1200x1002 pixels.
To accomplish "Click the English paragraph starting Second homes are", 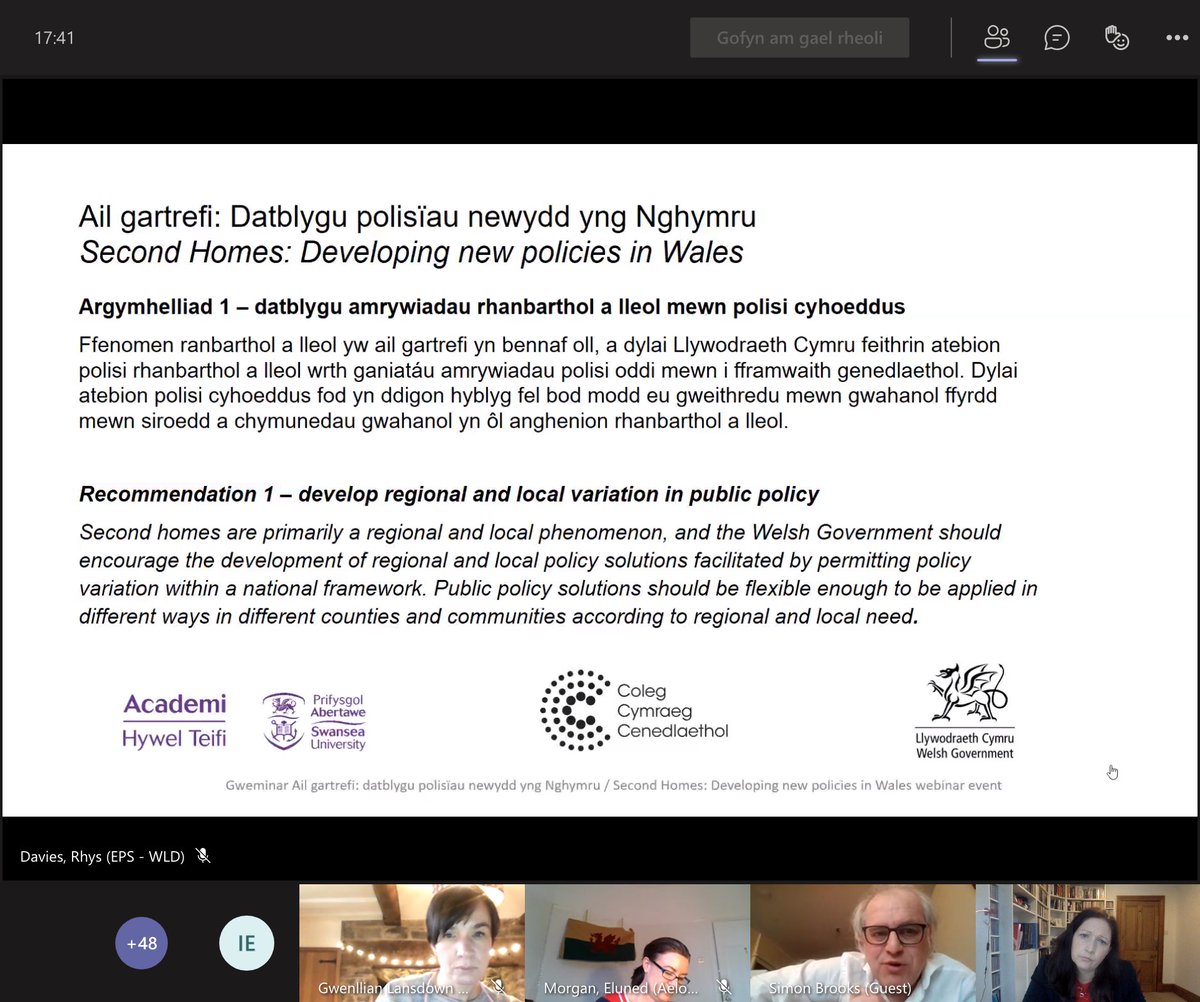I will [558, 574].
